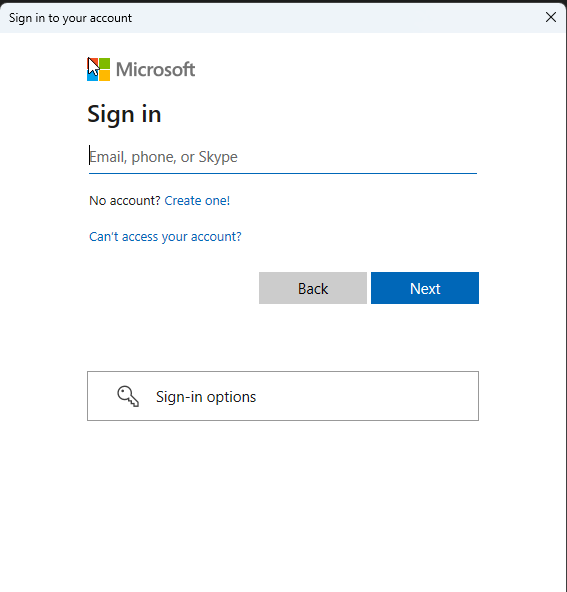Open the Sign-in options box
Image resolution: width=567 pixels, height=592 pixels.
click(283, 396)
